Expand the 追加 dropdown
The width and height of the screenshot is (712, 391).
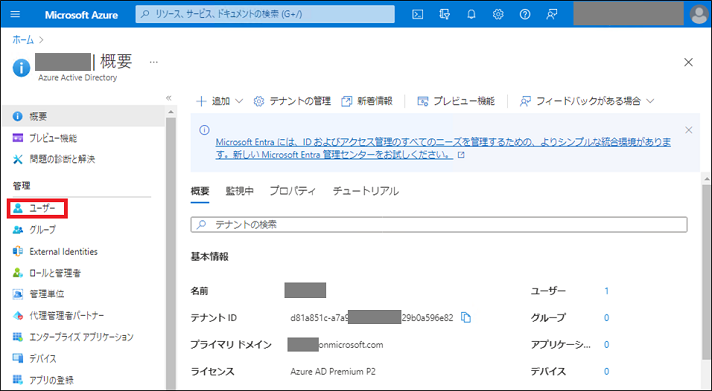[x=220, y=101]
